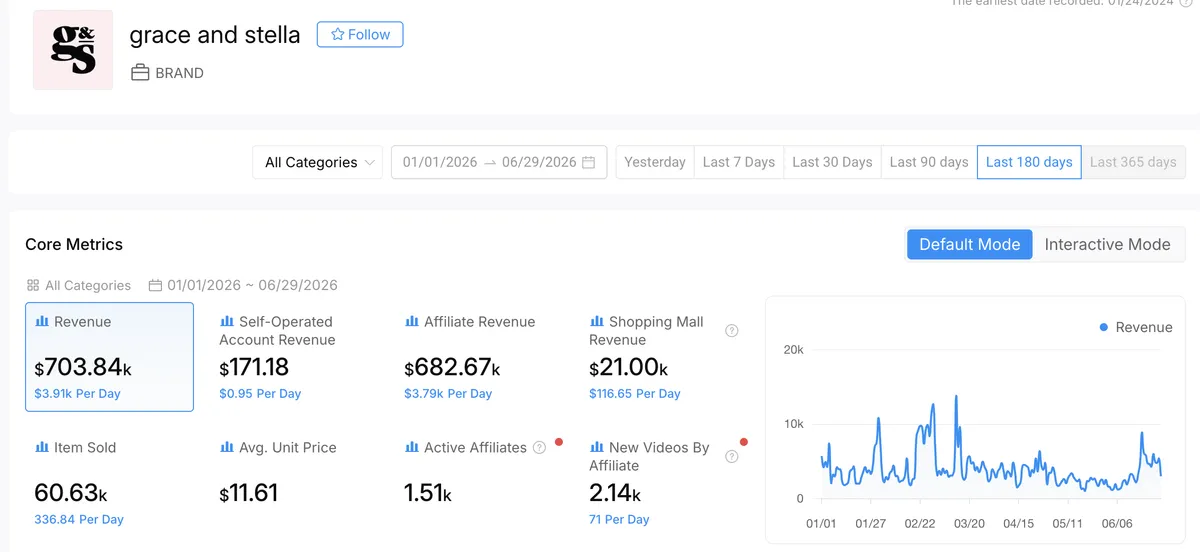Click the briefcase BRAND icon
This screenshot has width=1200, height=552.
140,73
